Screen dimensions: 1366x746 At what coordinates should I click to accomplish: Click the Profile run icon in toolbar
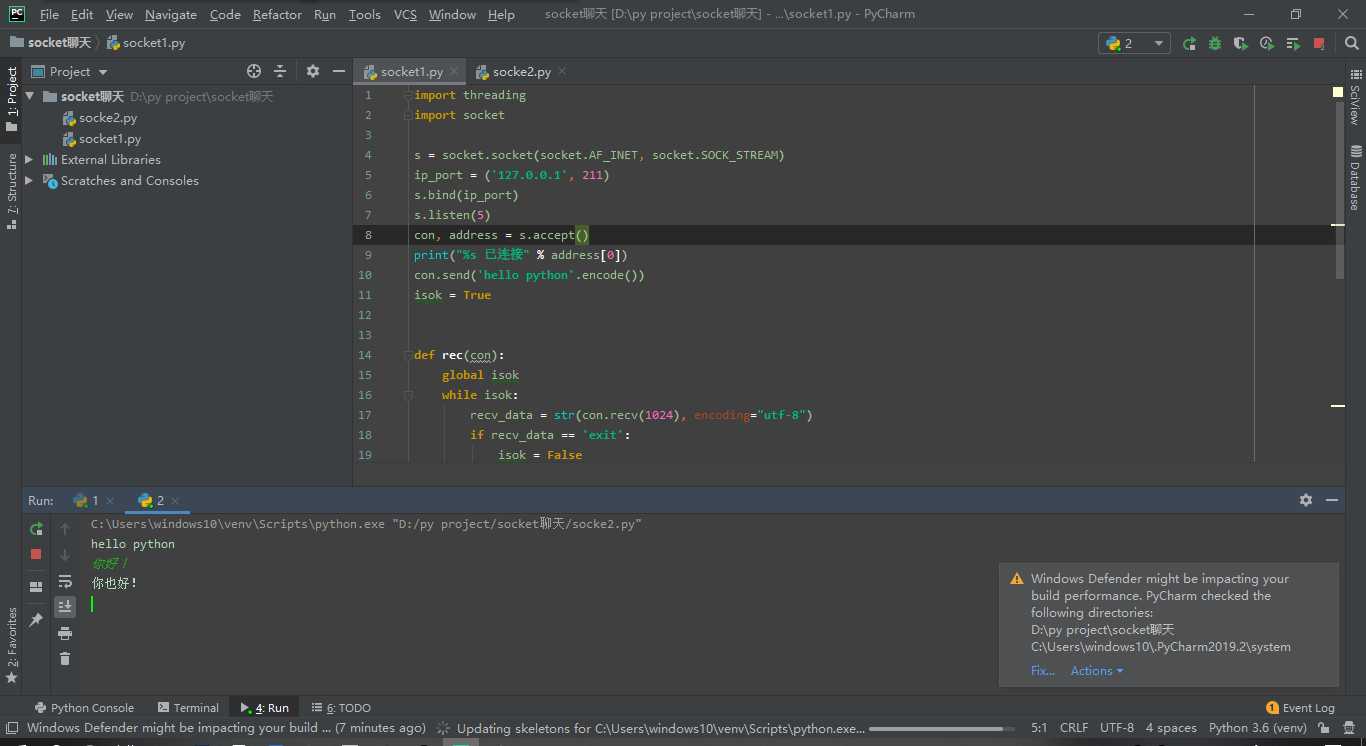1267,43
